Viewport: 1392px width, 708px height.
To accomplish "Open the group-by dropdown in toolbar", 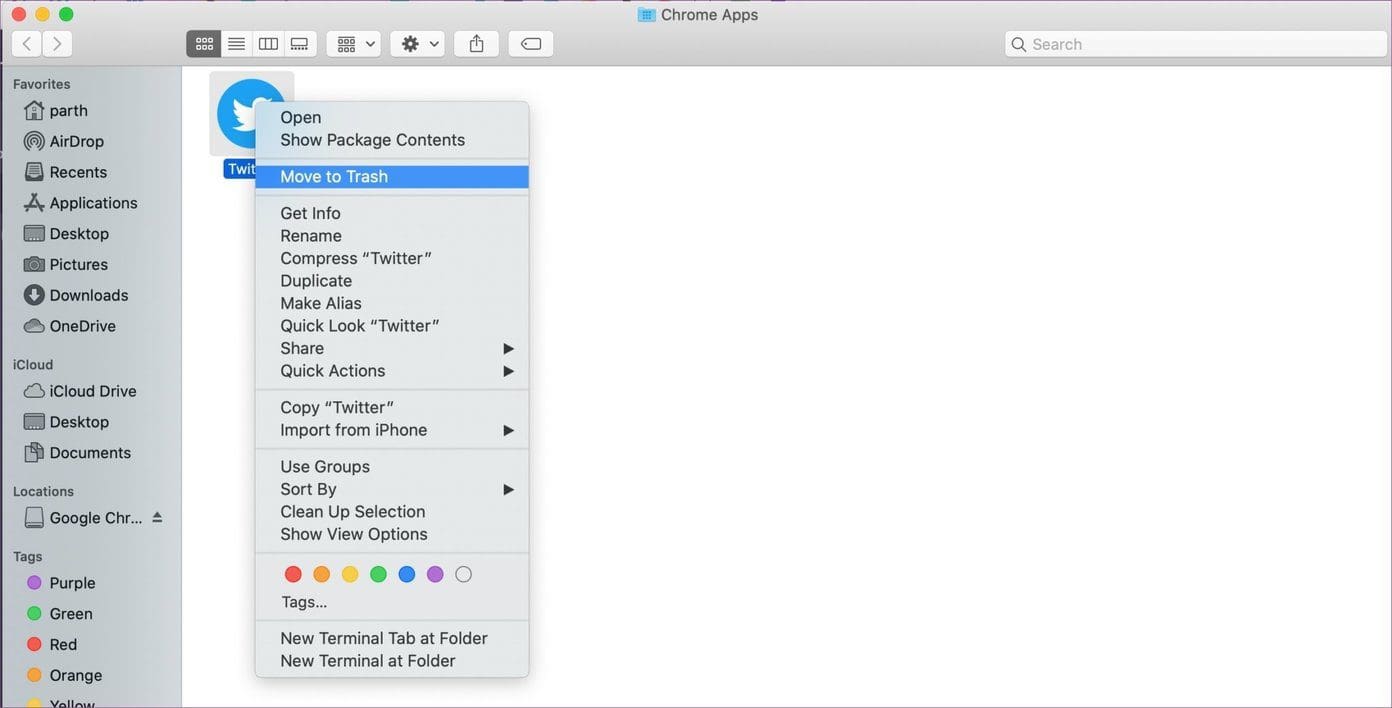I will 353,44.
